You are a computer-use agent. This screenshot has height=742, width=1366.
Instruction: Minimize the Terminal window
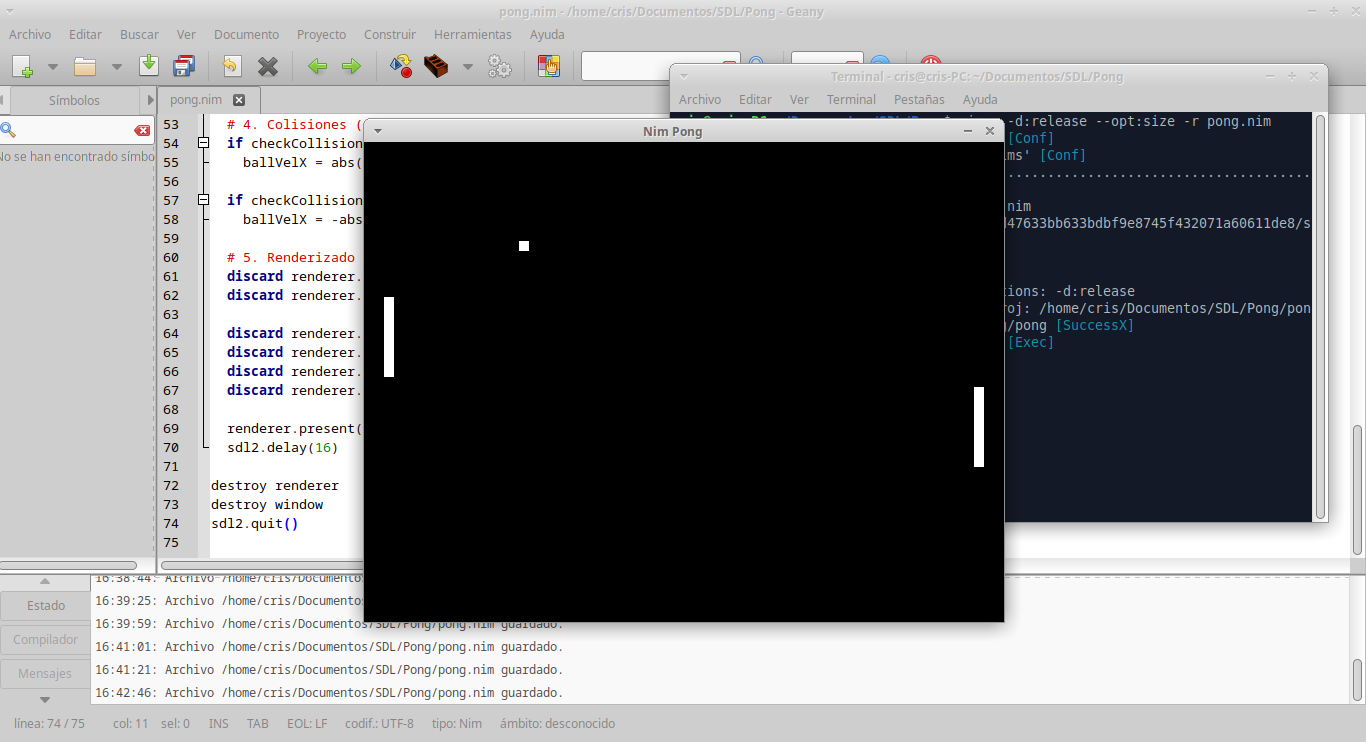1271,76
